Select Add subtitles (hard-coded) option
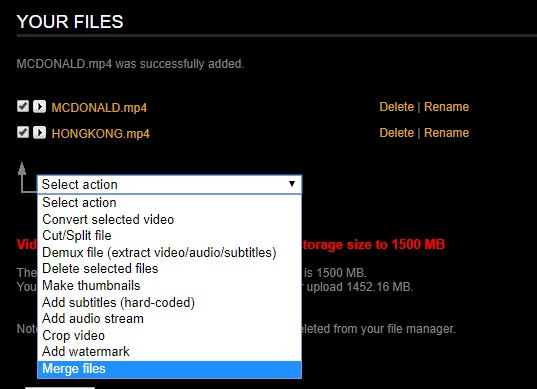Viewport: 537px width, 389px height. pyautogui.click(x=170, y=302)
